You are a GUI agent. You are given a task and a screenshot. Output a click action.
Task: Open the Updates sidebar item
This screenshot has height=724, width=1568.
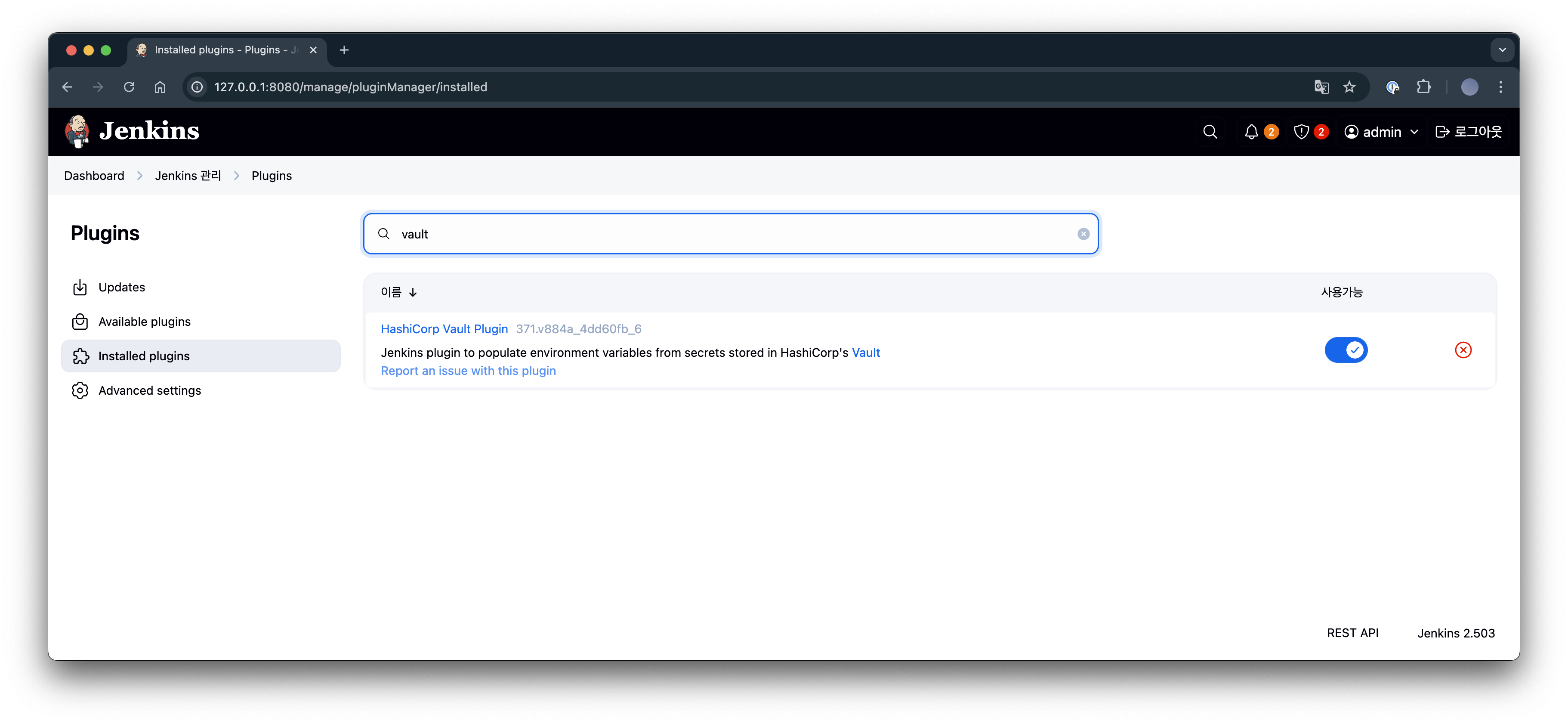tap(121, 287)
